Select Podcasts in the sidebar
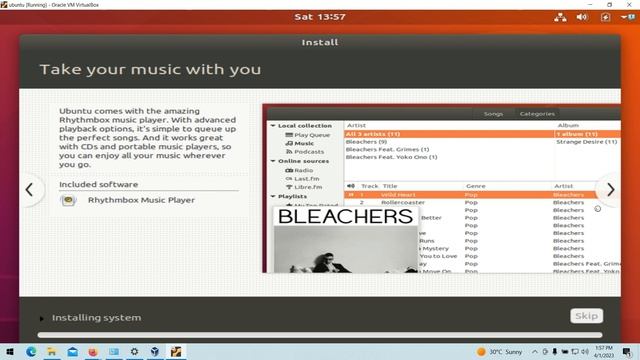 pyautogui.click(x=304, y=152)
